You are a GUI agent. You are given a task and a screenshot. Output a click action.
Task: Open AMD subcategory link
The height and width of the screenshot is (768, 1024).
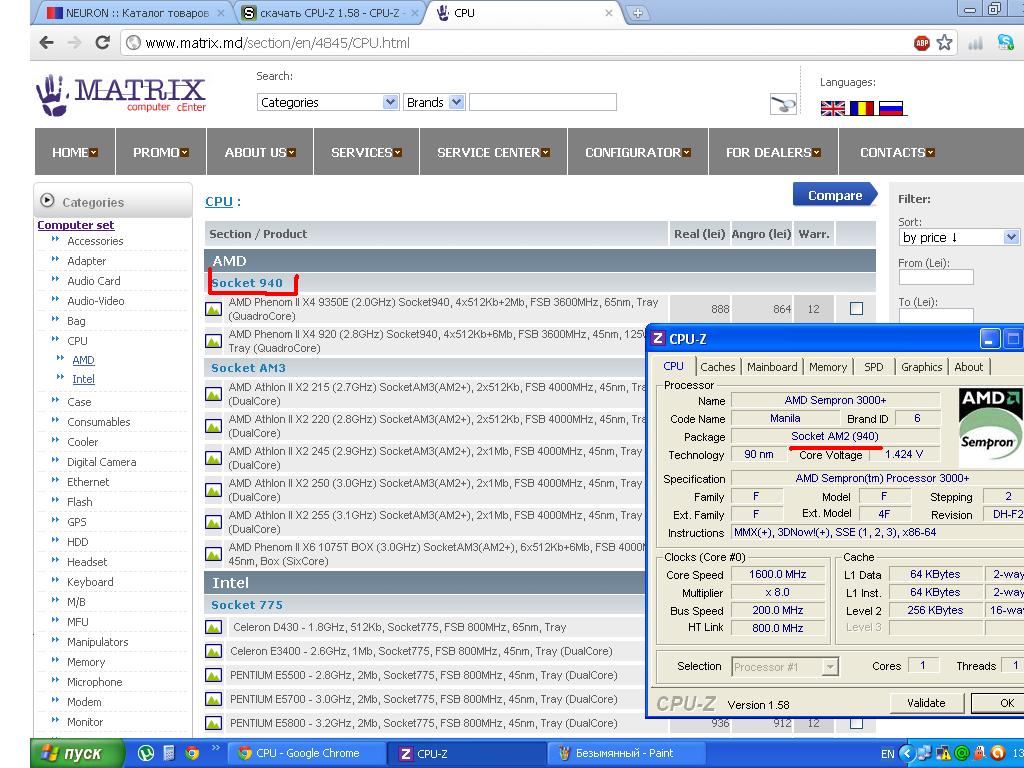(83, 360)
